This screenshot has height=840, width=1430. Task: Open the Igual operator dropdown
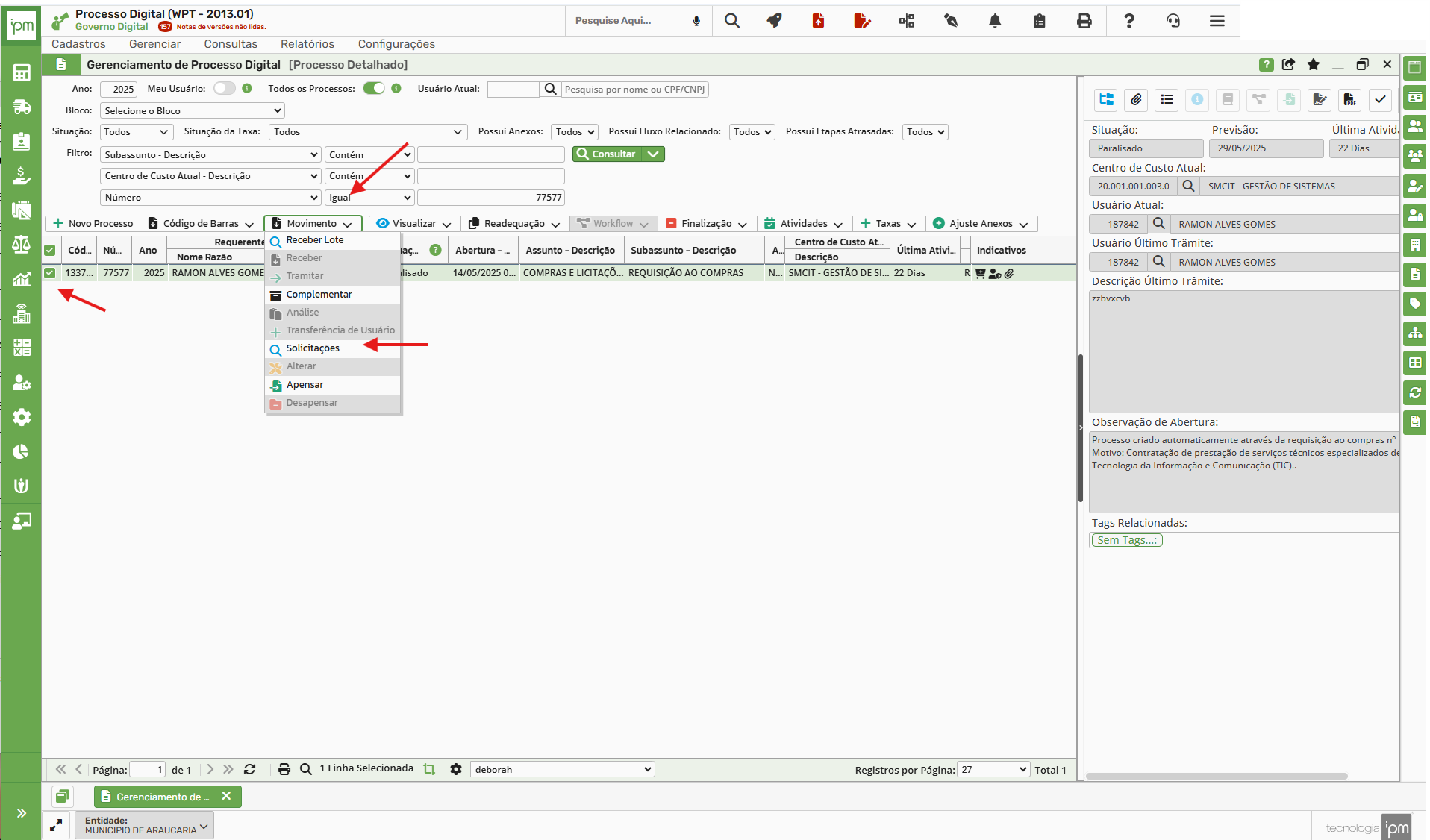click(x=369, y=198)
